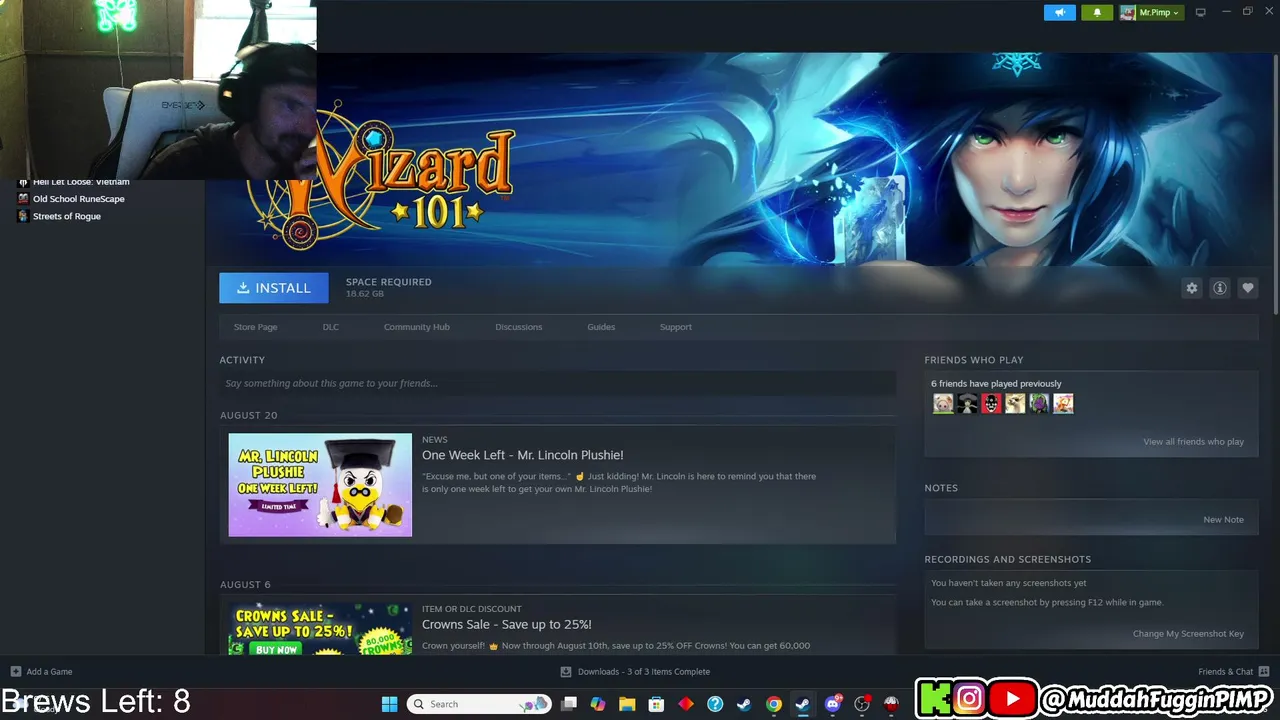Screen dimensions: 1280x720
Task: Open the Store Page tab
Action: 256,327
